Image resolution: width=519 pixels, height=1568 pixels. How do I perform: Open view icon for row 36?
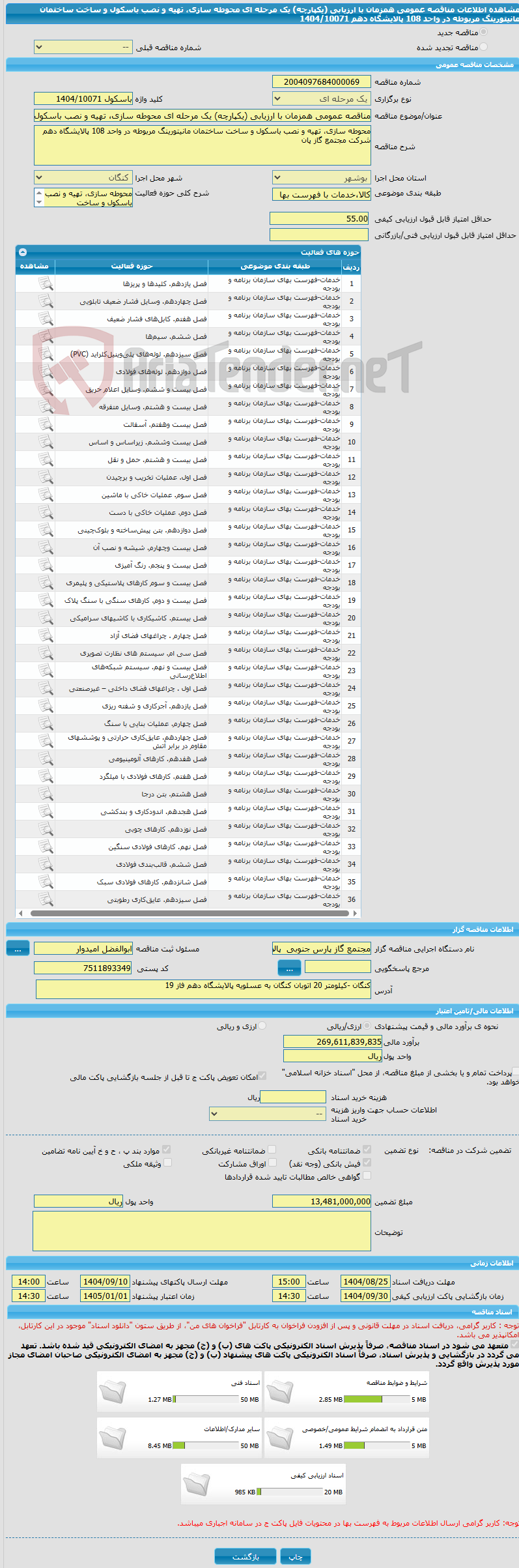[x=45, y=899]
